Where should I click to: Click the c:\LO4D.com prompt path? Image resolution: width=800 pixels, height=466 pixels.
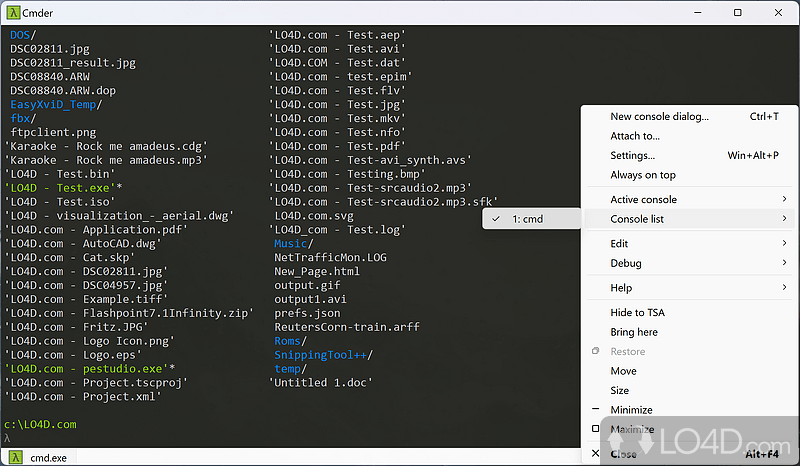40,425
